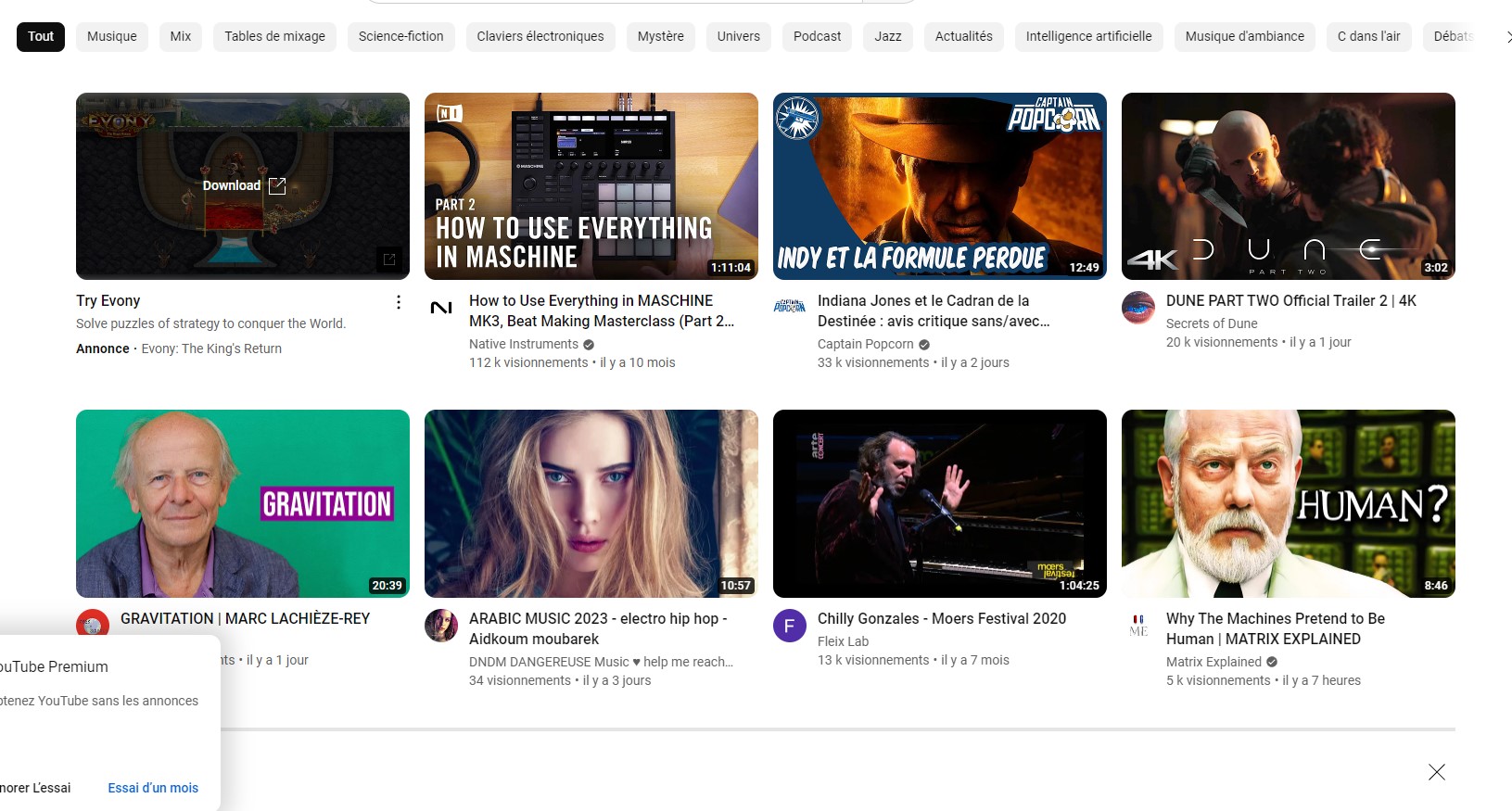Screen dimensions: 1512x811
Task: Click the Essai d'un mois button
Action: (x=153, y=788)
